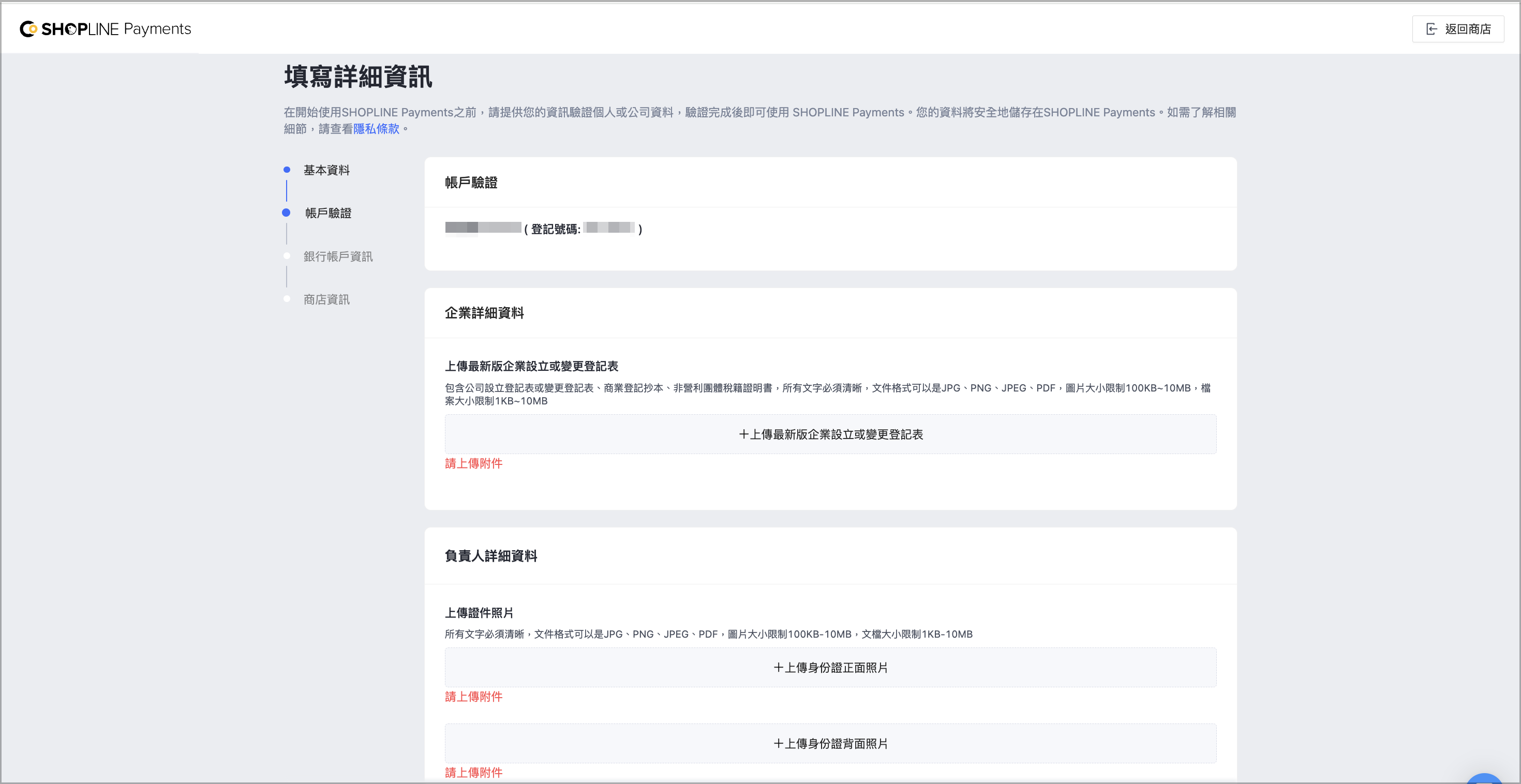The image size is (1521, 784).
Task: Click the SHOPLINE Payments logo
Action: click(x=106, y=29)
